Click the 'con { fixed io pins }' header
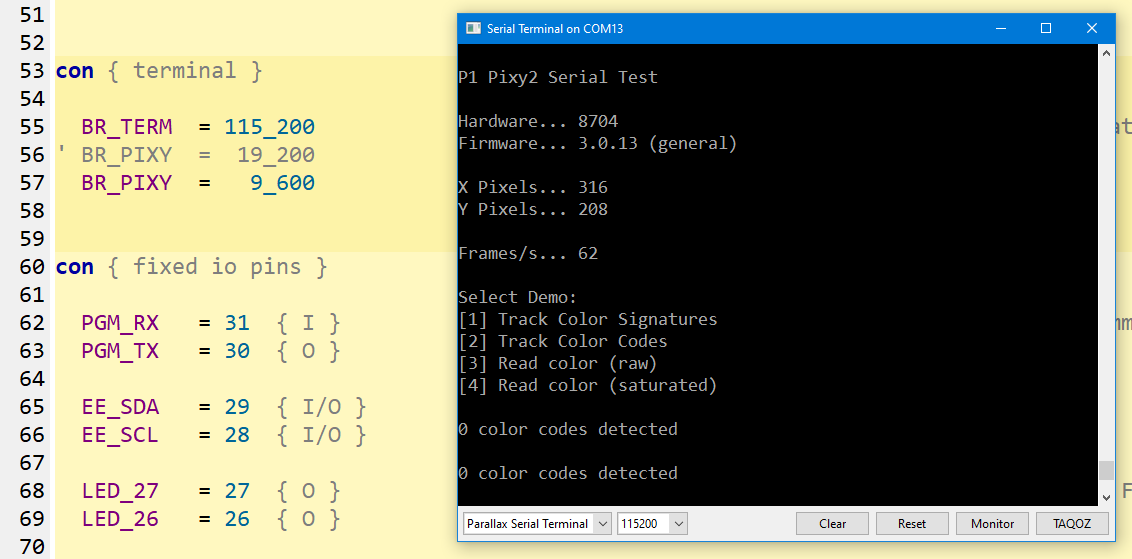 pyautogui.click(x=191, y=267)
